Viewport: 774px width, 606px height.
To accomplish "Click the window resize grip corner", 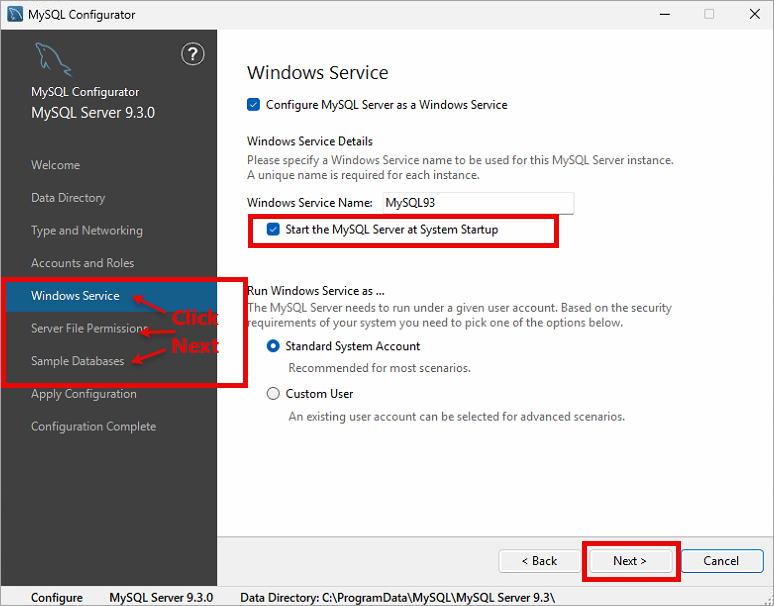I will pos(768,601).
